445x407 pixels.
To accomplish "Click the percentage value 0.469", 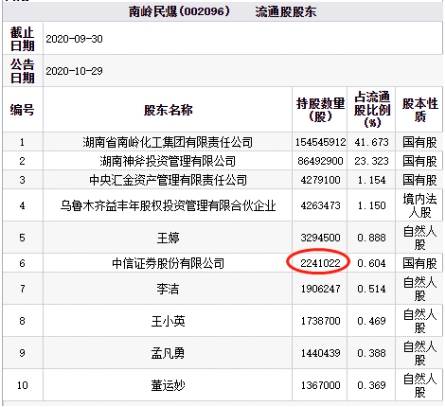I will pyautogui.click(x=372, y=321).
